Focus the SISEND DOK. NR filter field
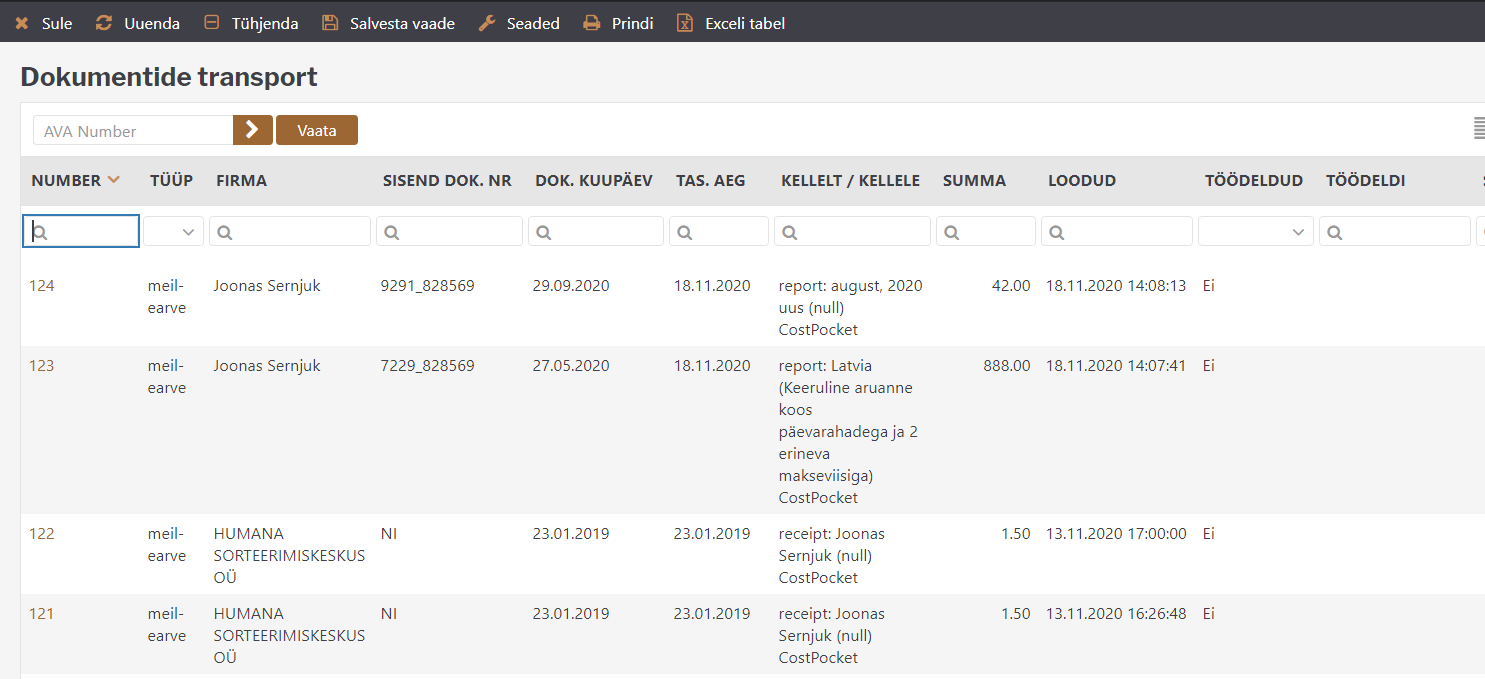The height and width of the screenshot is (679, 1485). 449,231
